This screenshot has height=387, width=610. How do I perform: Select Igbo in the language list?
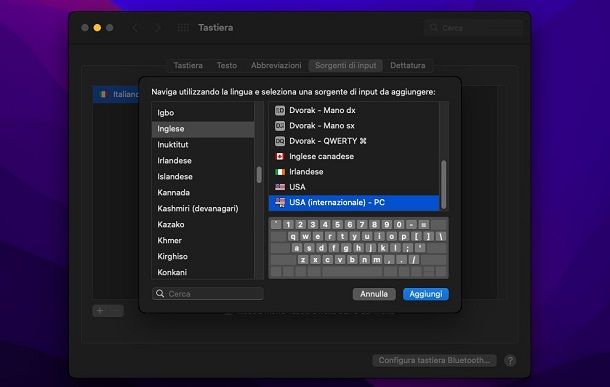203,113
